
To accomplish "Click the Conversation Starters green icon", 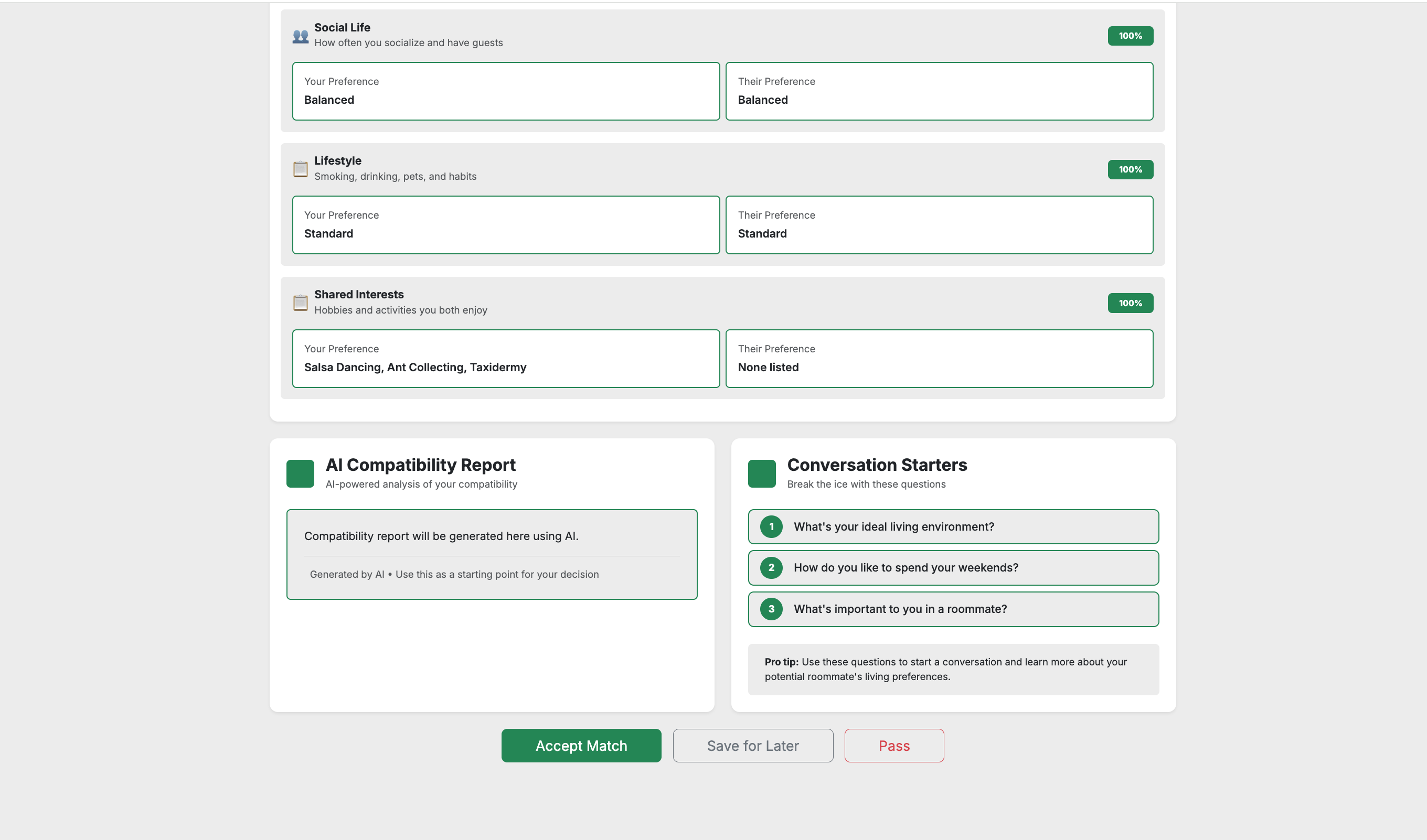I will pyautogui.click(x=762, y=474).
